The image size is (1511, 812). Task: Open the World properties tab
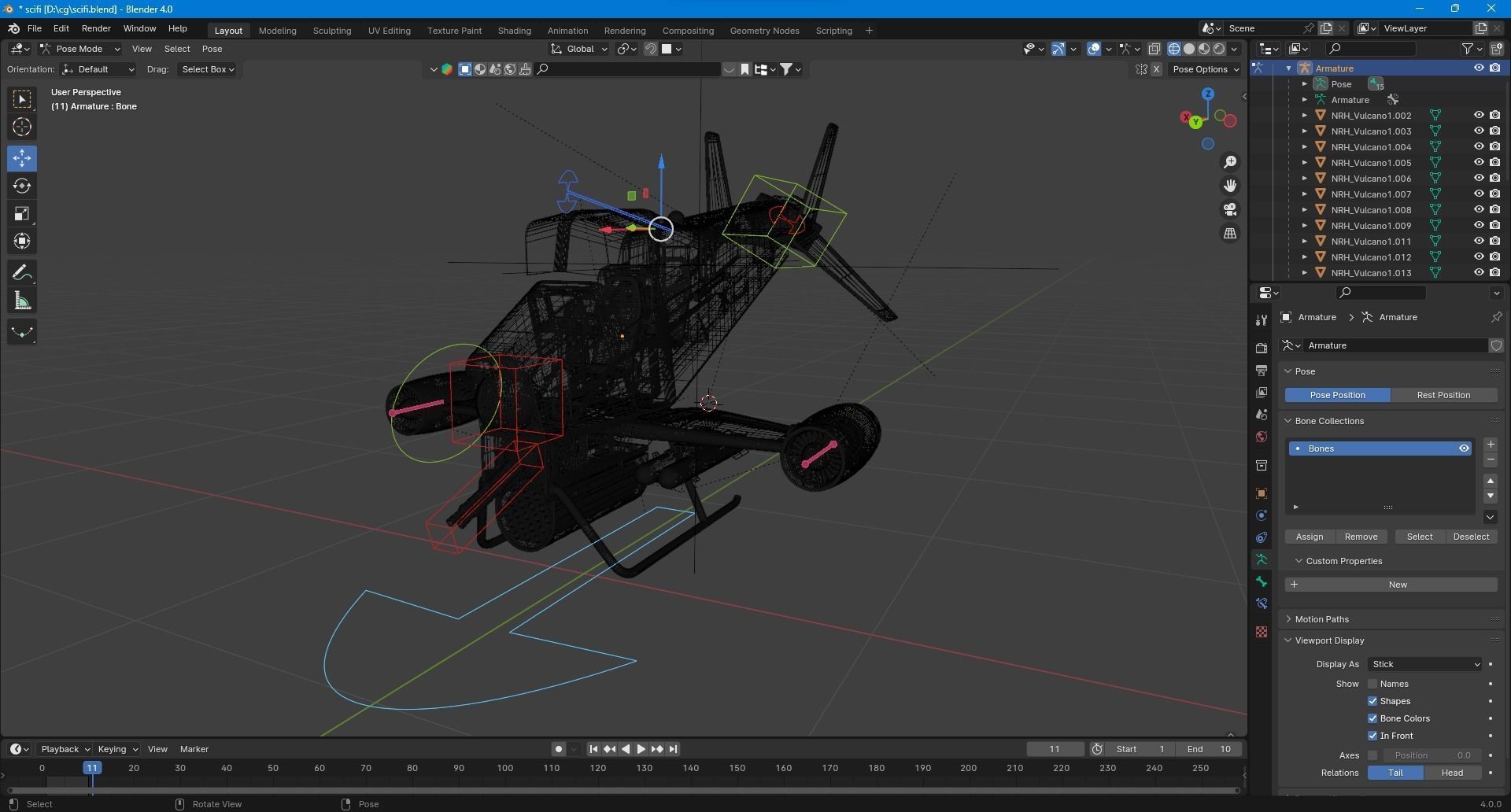click(x=1262, y=437)
